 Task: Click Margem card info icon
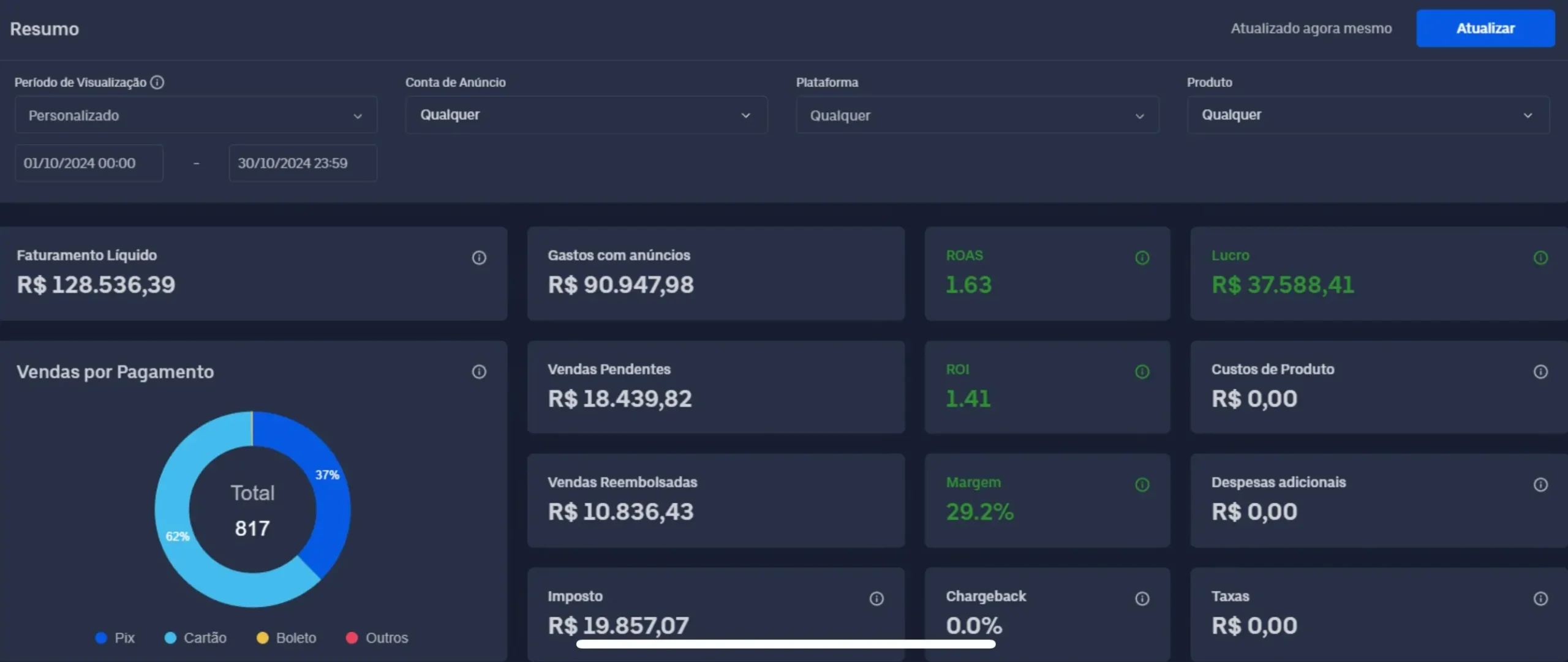point(1142,485)
